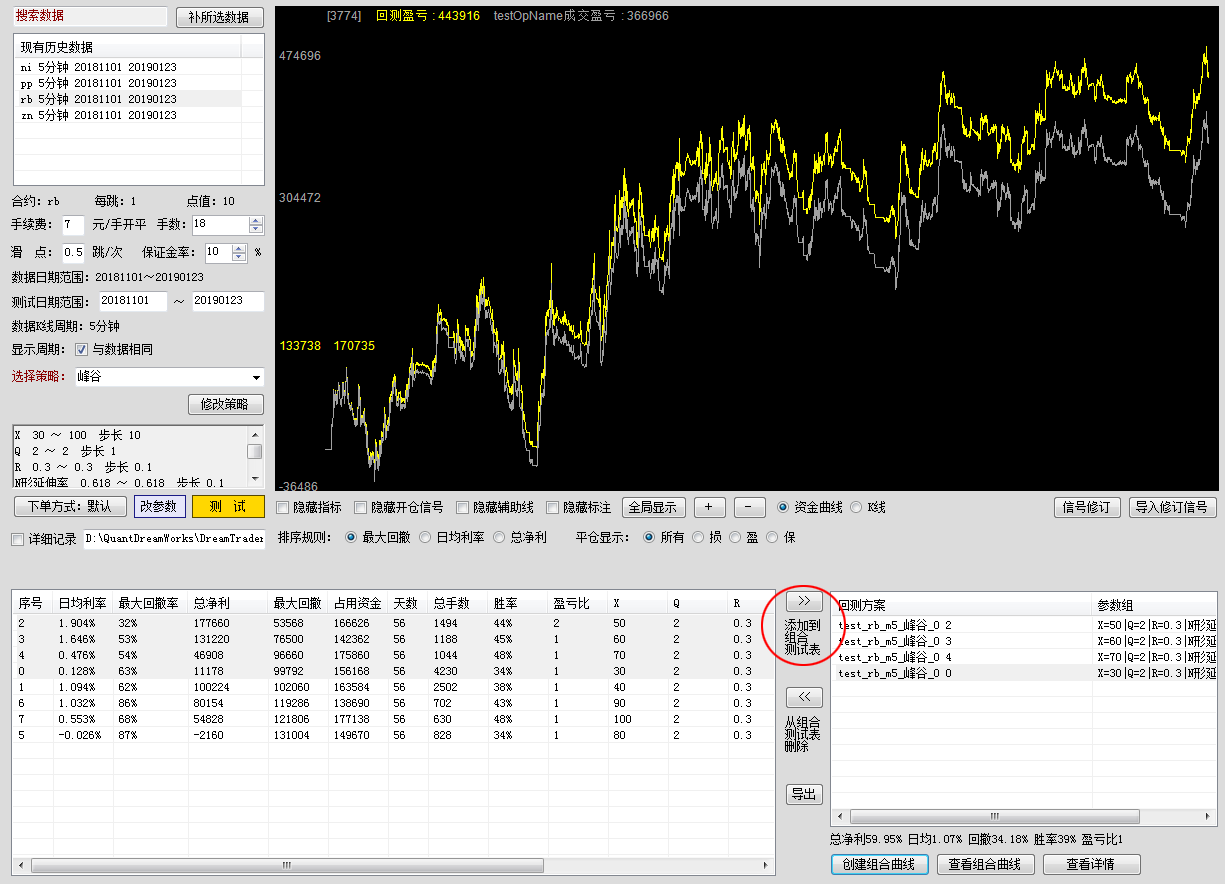Select 盈 close display radio

[x=736, y=537]
